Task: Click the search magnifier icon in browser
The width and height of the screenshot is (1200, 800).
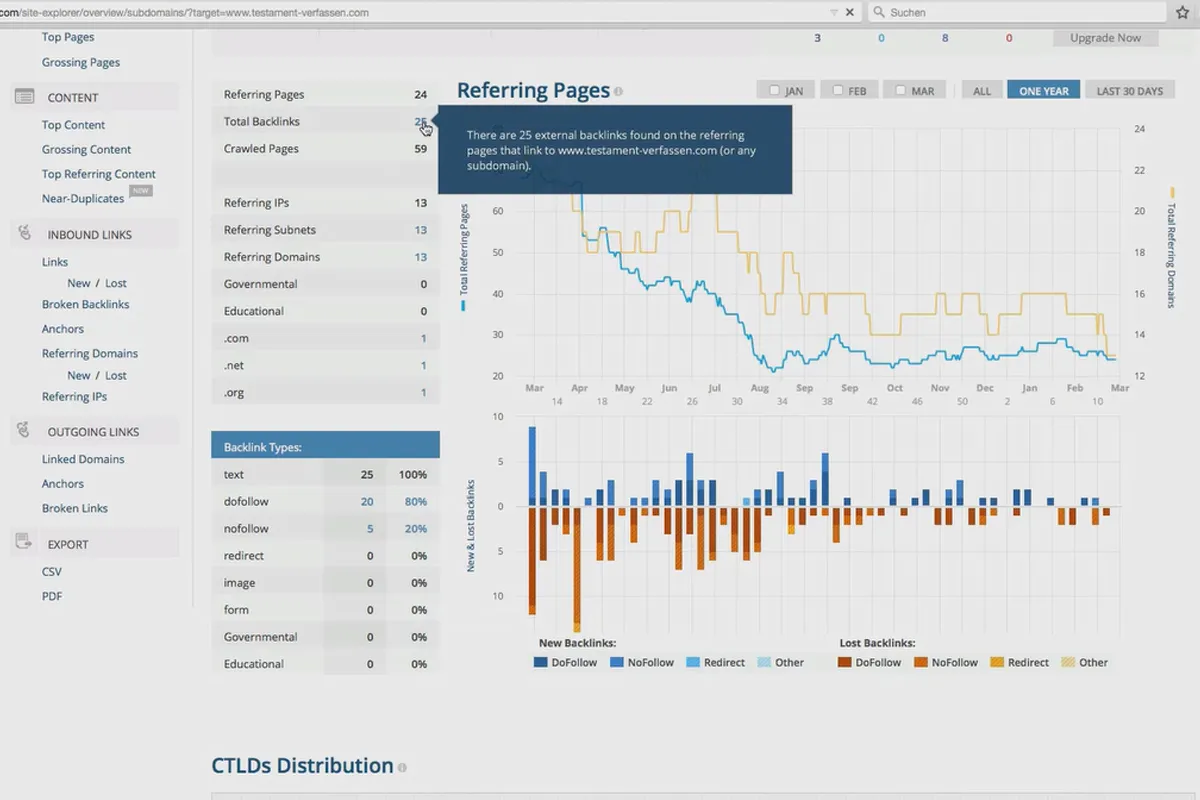Action: [879, 12]
